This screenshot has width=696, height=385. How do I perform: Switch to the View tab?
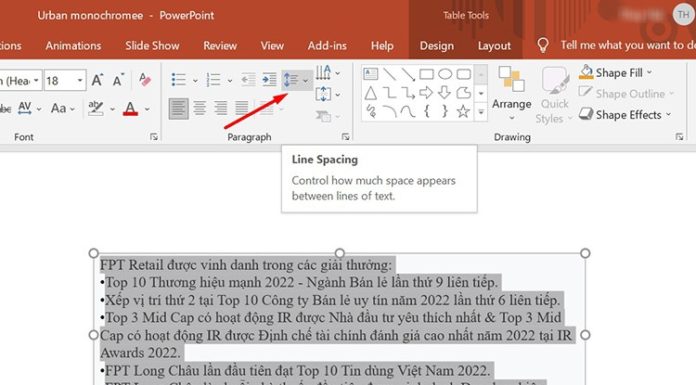tap(272, 46)
